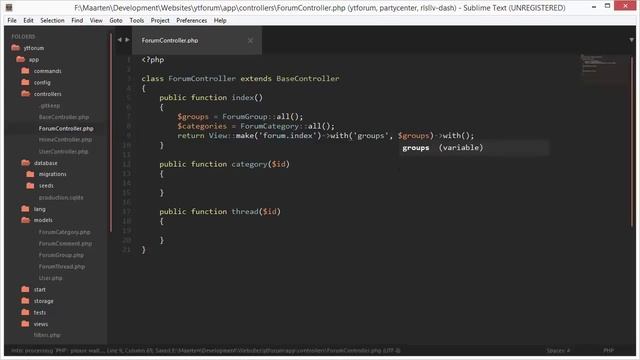Select ForumController.php in the sidebar
The height and width of the screenshot is (360, 640).
(66, 129)
